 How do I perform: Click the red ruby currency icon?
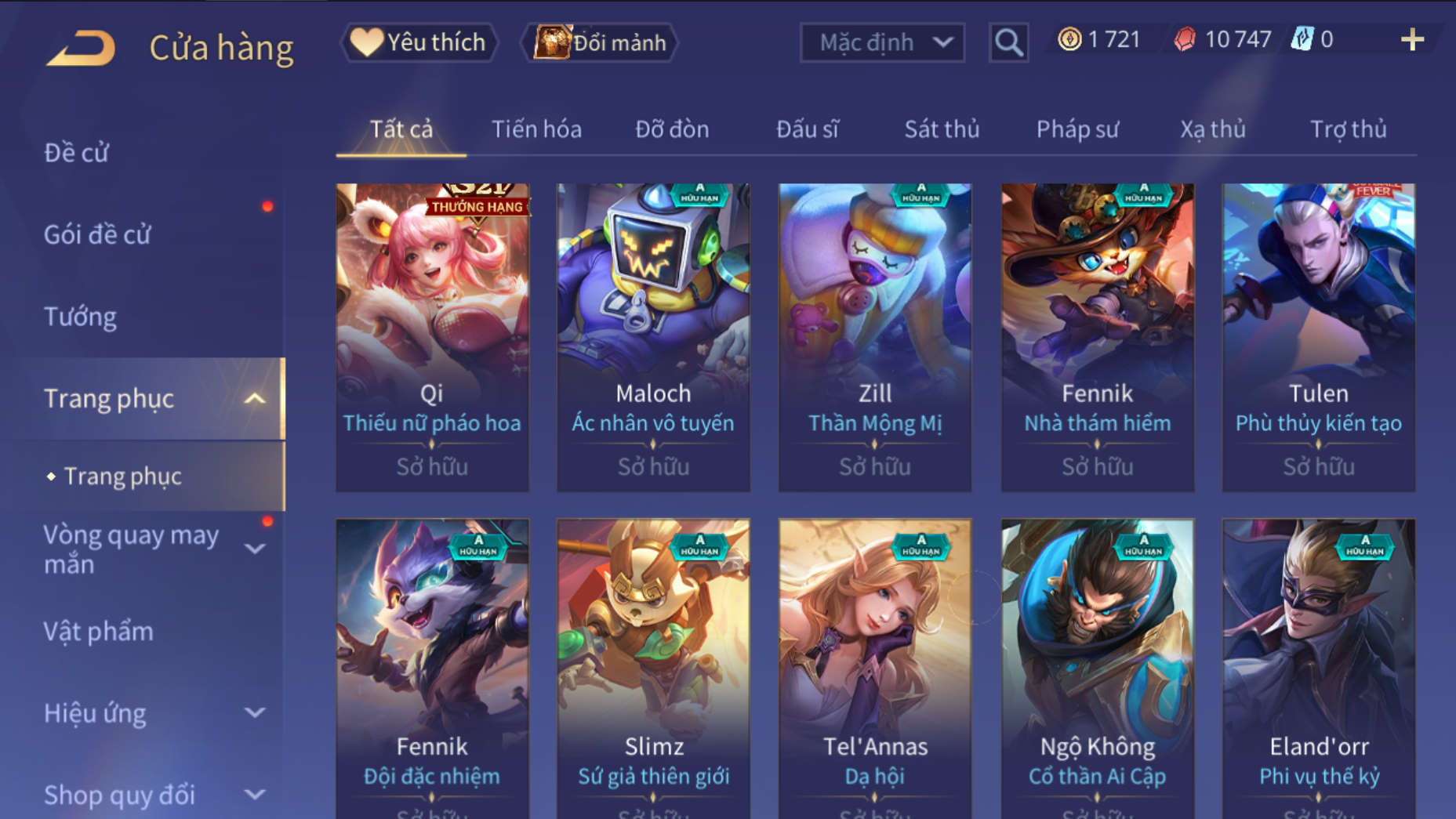click(x=1185, y=39)
